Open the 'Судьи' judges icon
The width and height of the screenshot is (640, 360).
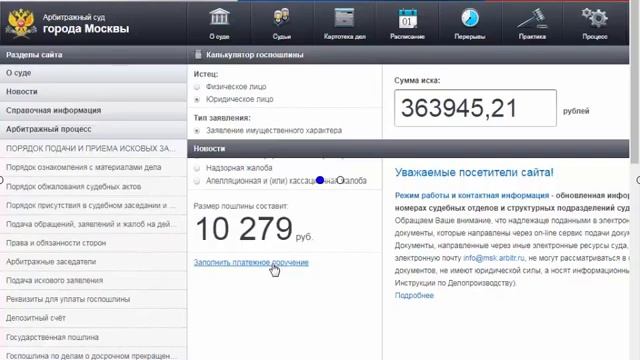click(x=282, y=17)
